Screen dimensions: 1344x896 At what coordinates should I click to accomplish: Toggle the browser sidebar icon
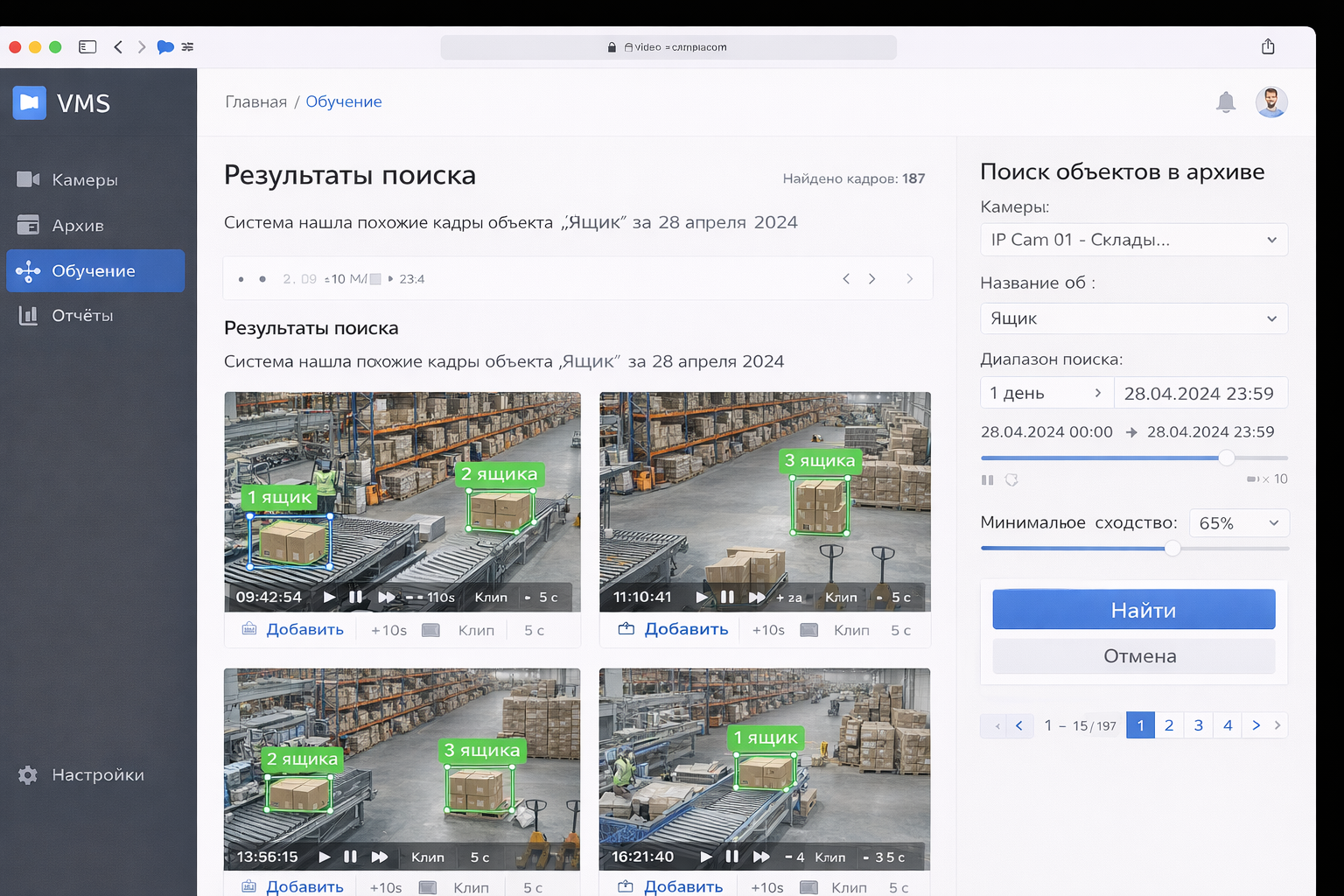[87, 47]
